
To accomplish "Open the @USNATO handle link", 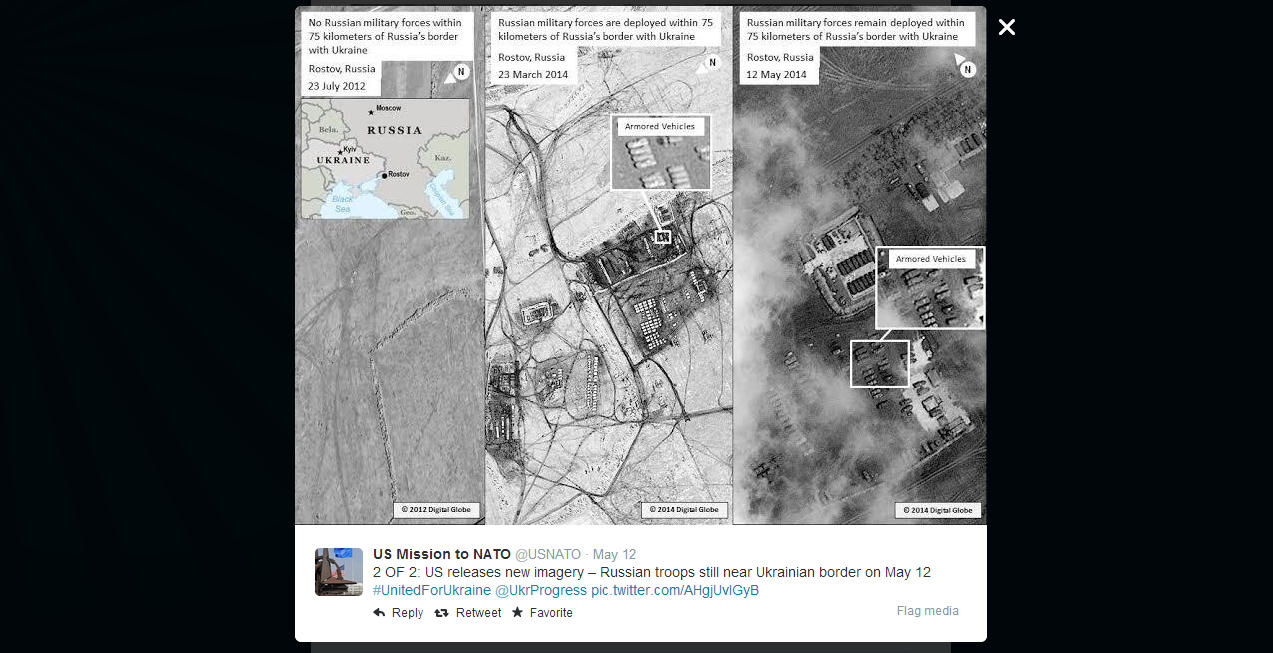I will click(548, 554).
